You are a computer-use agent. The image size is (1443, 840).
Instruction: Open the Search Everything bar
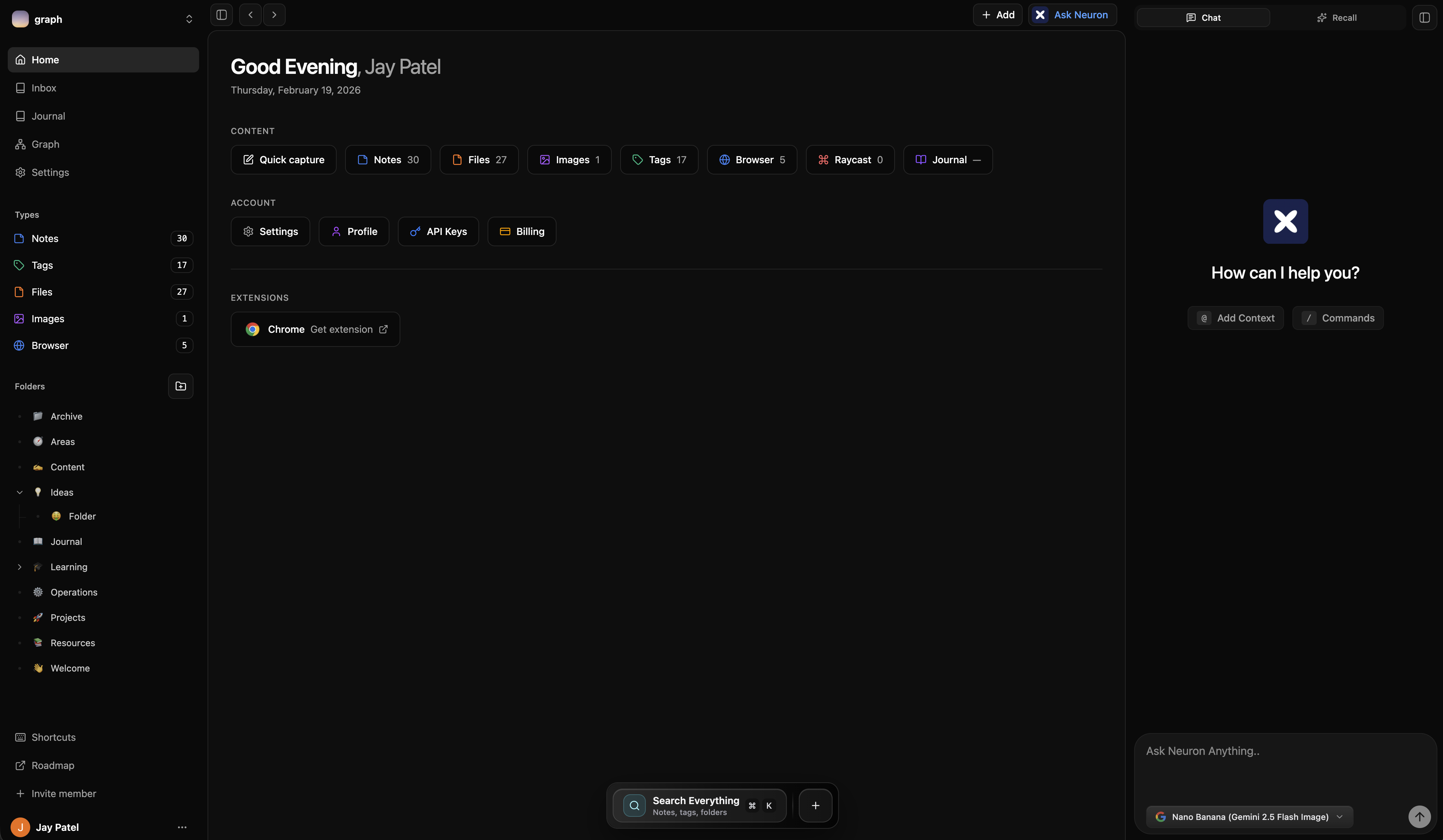pos(696,805)
